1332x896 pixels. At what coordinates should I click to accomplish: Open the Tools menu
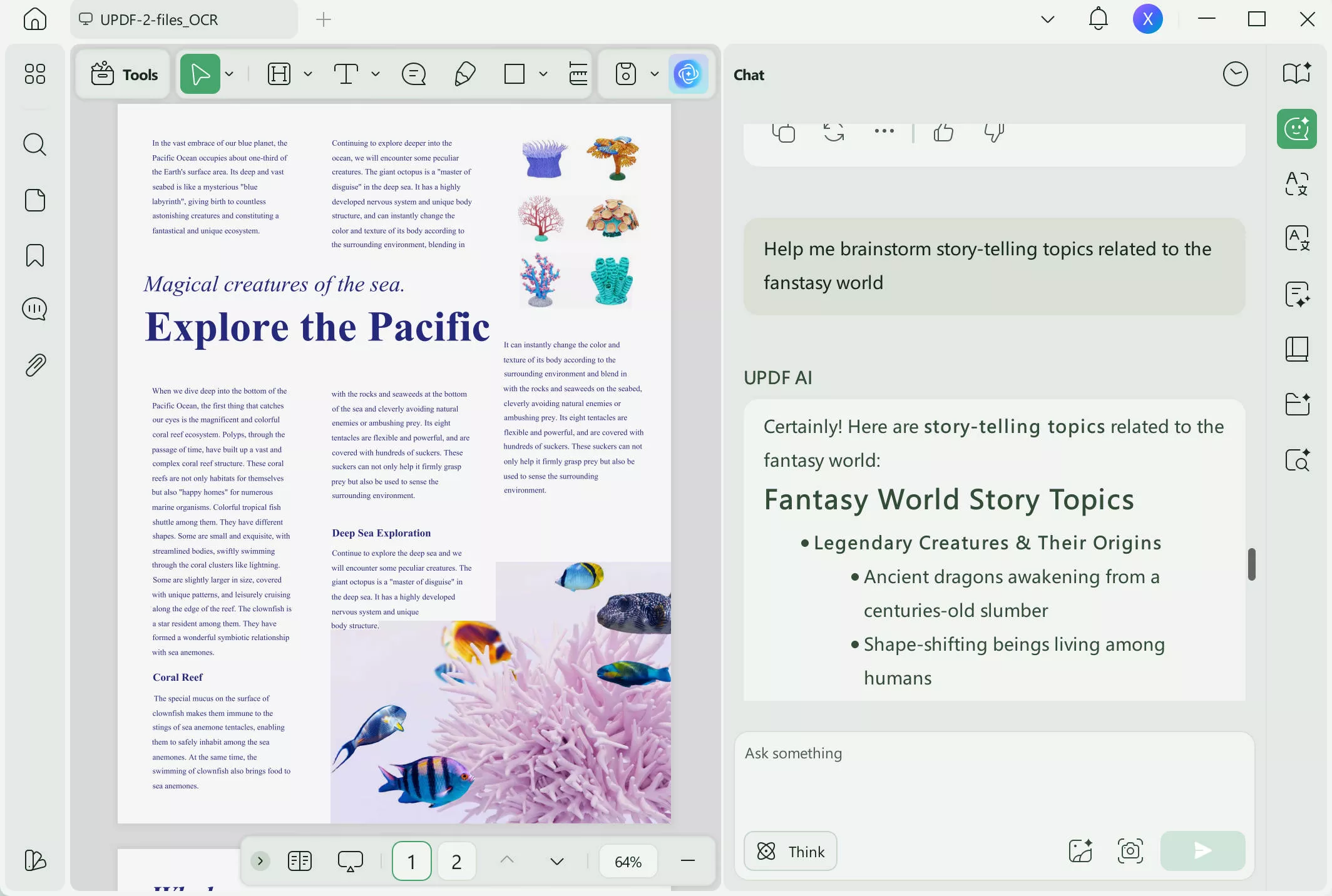[x=122, y=74]
